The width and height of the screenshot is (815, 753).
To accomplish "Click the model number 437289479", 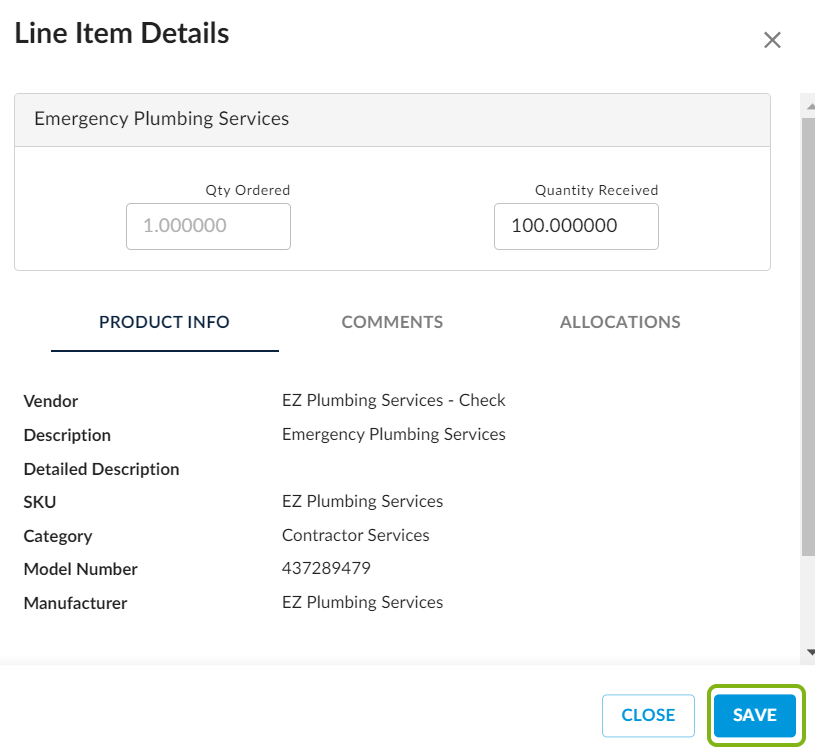I will (326, 568).
